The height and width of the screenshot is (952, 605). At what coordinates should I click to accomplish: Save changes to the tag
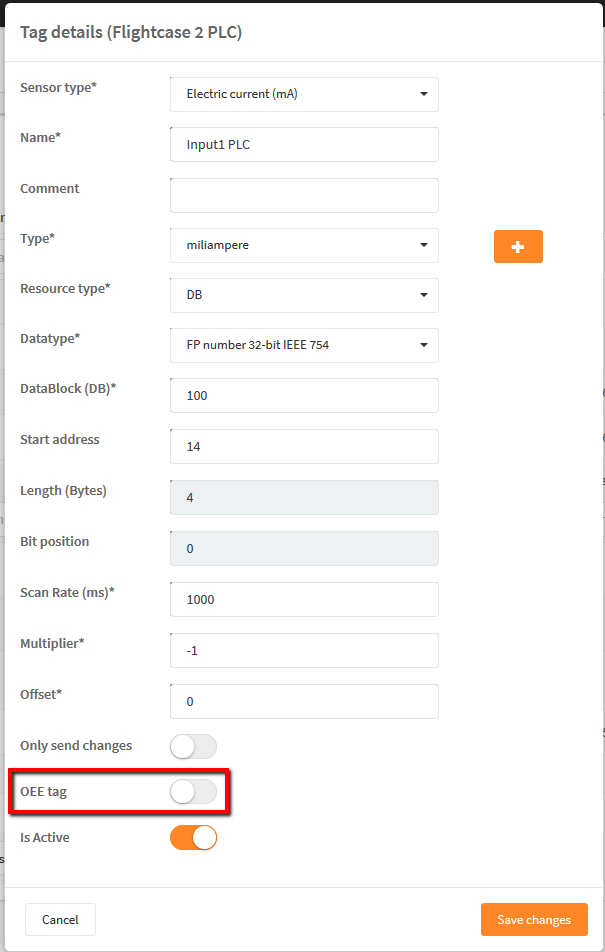tap(534, 920)
